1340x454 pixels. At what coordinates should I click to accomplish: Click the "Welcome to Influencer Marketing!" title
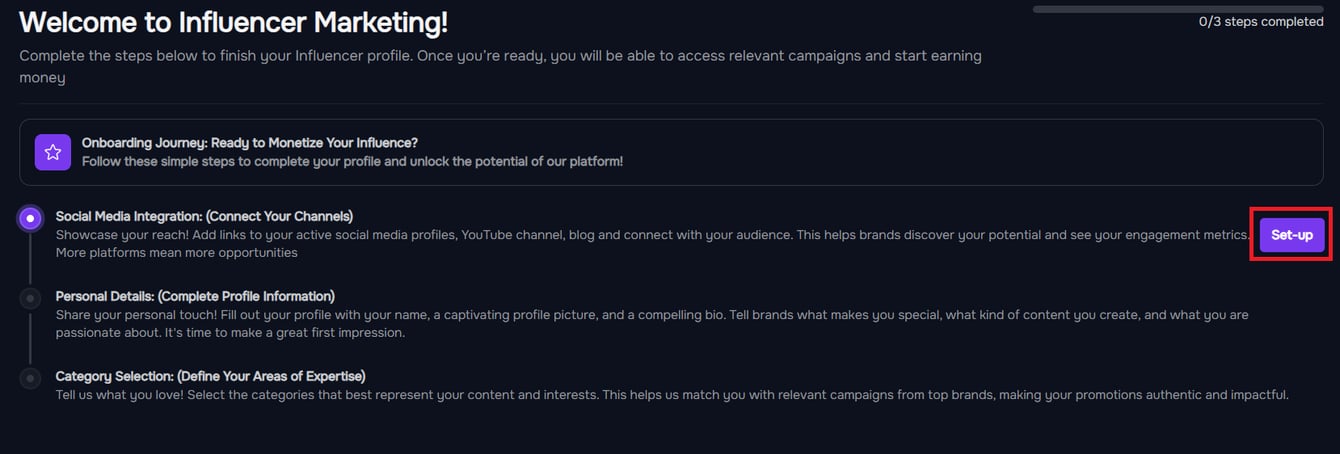coord(234,21)
